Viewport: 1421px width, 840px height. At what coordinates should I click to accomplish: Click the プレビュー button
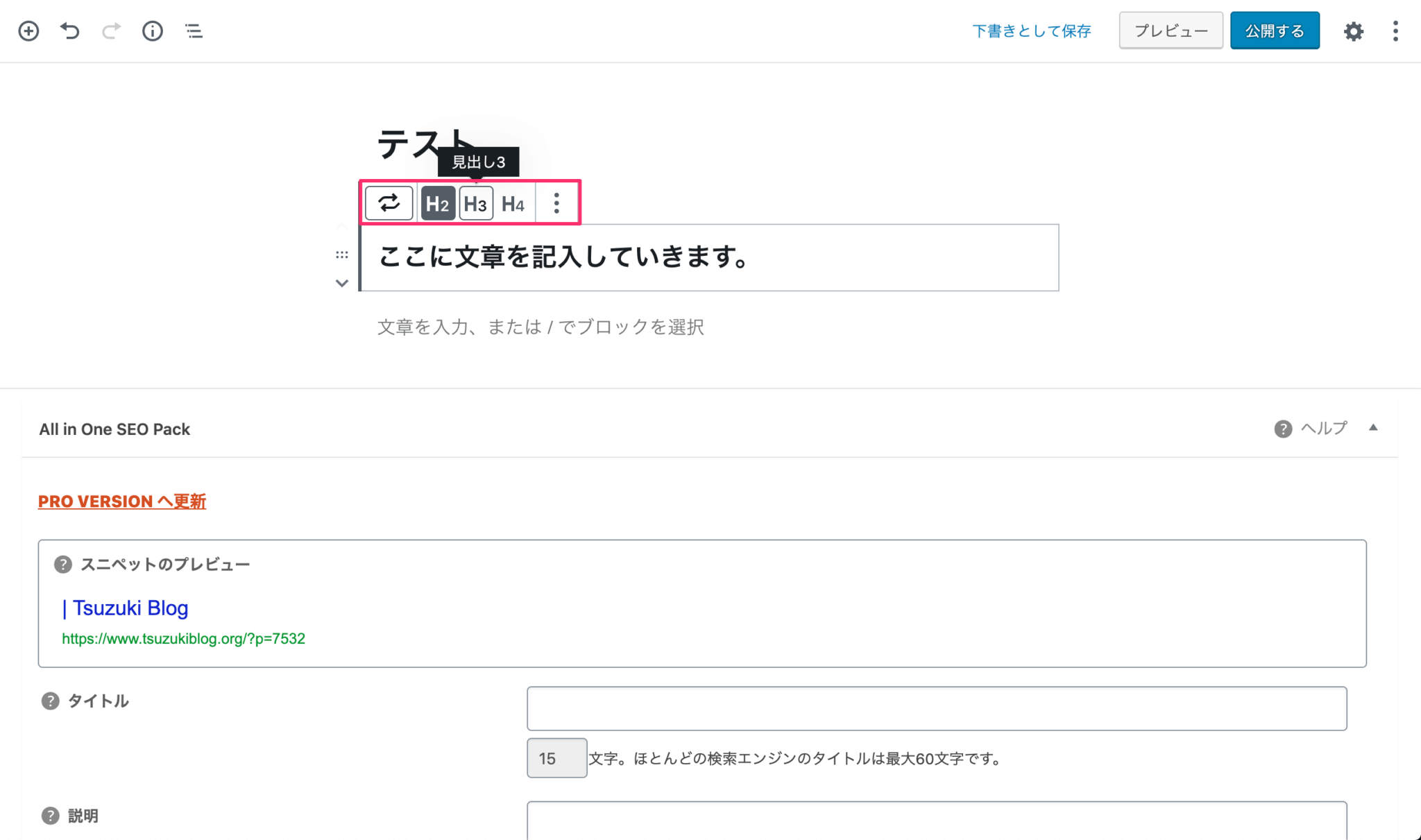tap(1171, 31)
